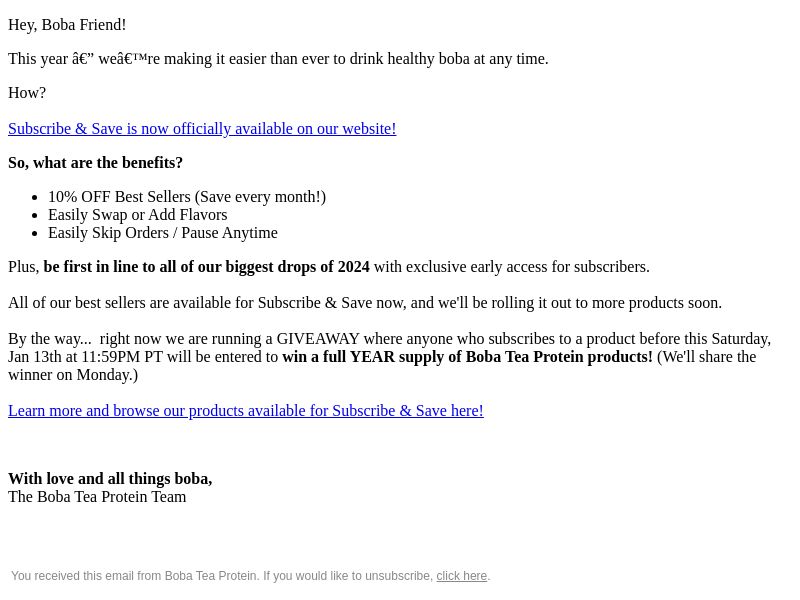This screenshot has height=600, width=800.
Task: Click the 'So, what are the benefits?' heading
Action: tap(95, 162)
